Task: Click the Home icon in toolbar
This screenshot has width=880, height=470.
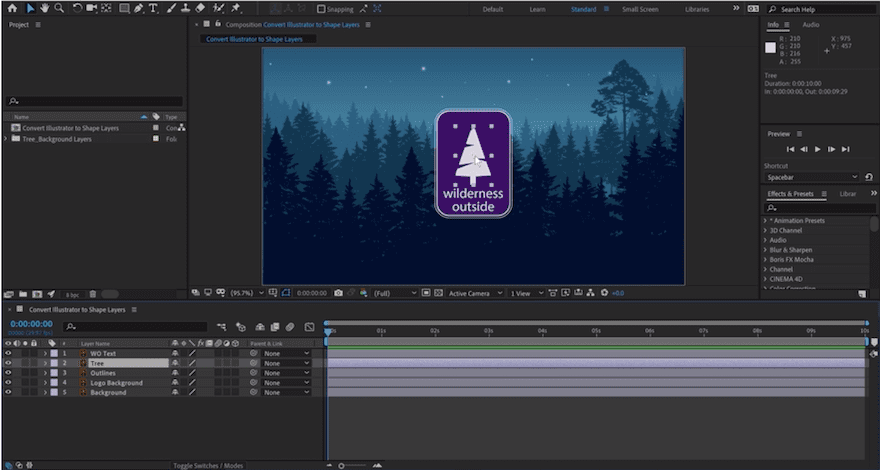Action: 12,8
